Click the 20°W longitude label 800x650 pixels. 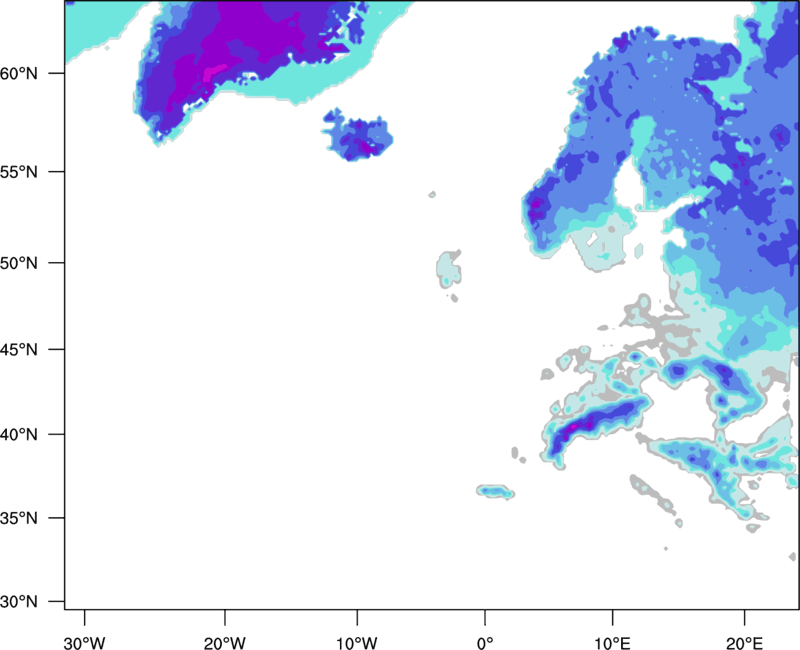[x=225, y=643]
